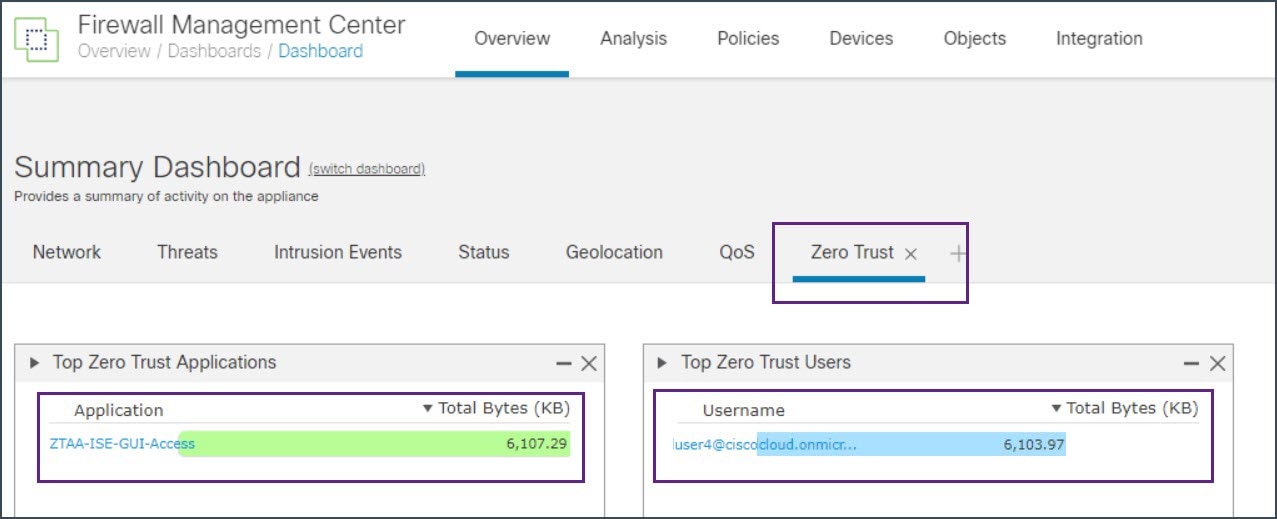Click the Firewall Management Center logo icon
The height and width of the screenshot is (519, 1277).
[39, 39]
